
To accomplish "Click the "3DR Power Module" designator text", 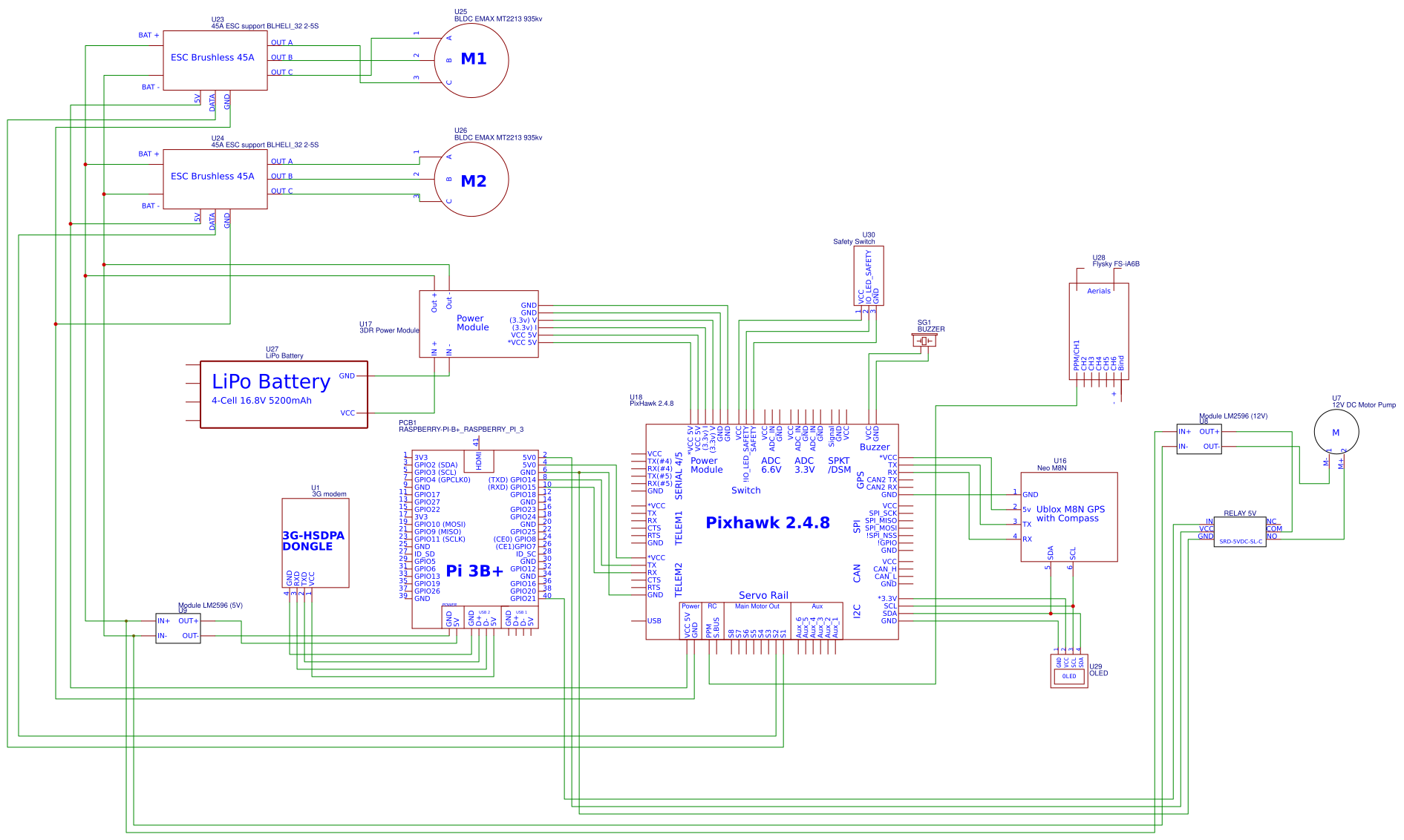I will click(389, 330).
